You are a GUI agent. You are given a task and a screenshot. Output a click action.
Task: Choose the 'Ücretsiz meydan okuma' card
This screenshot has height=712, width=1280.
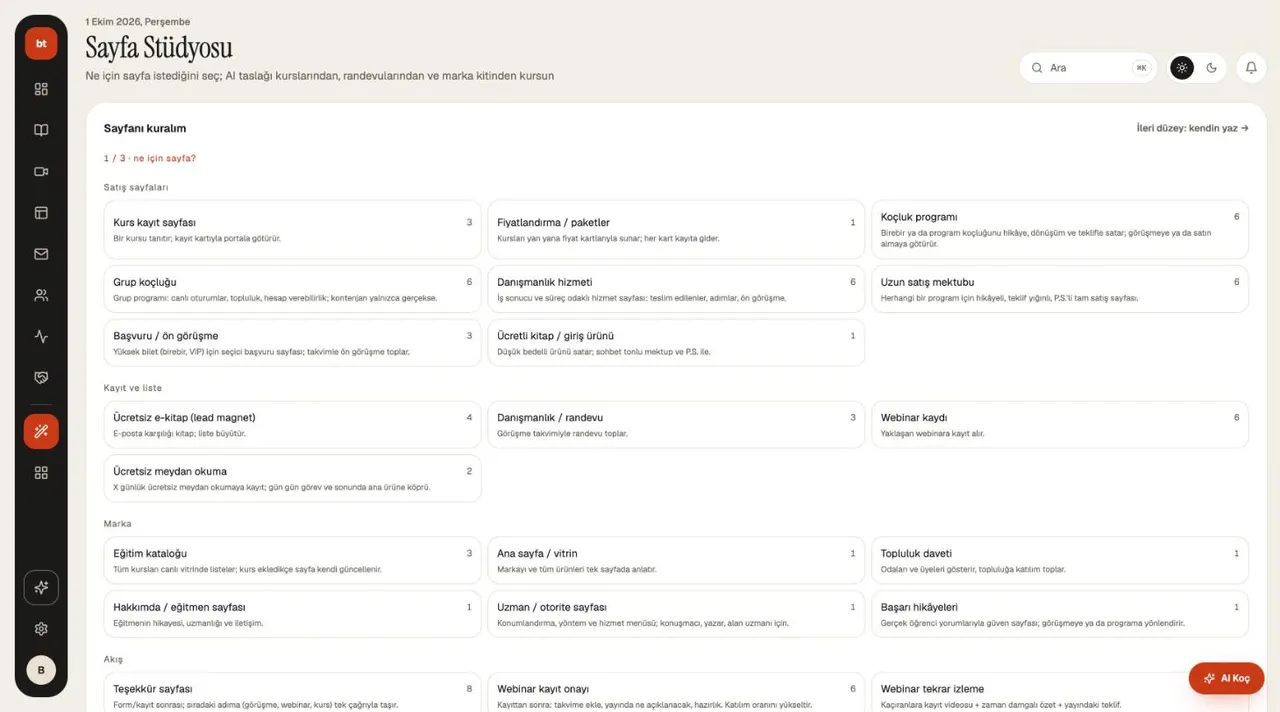point(293,478)
